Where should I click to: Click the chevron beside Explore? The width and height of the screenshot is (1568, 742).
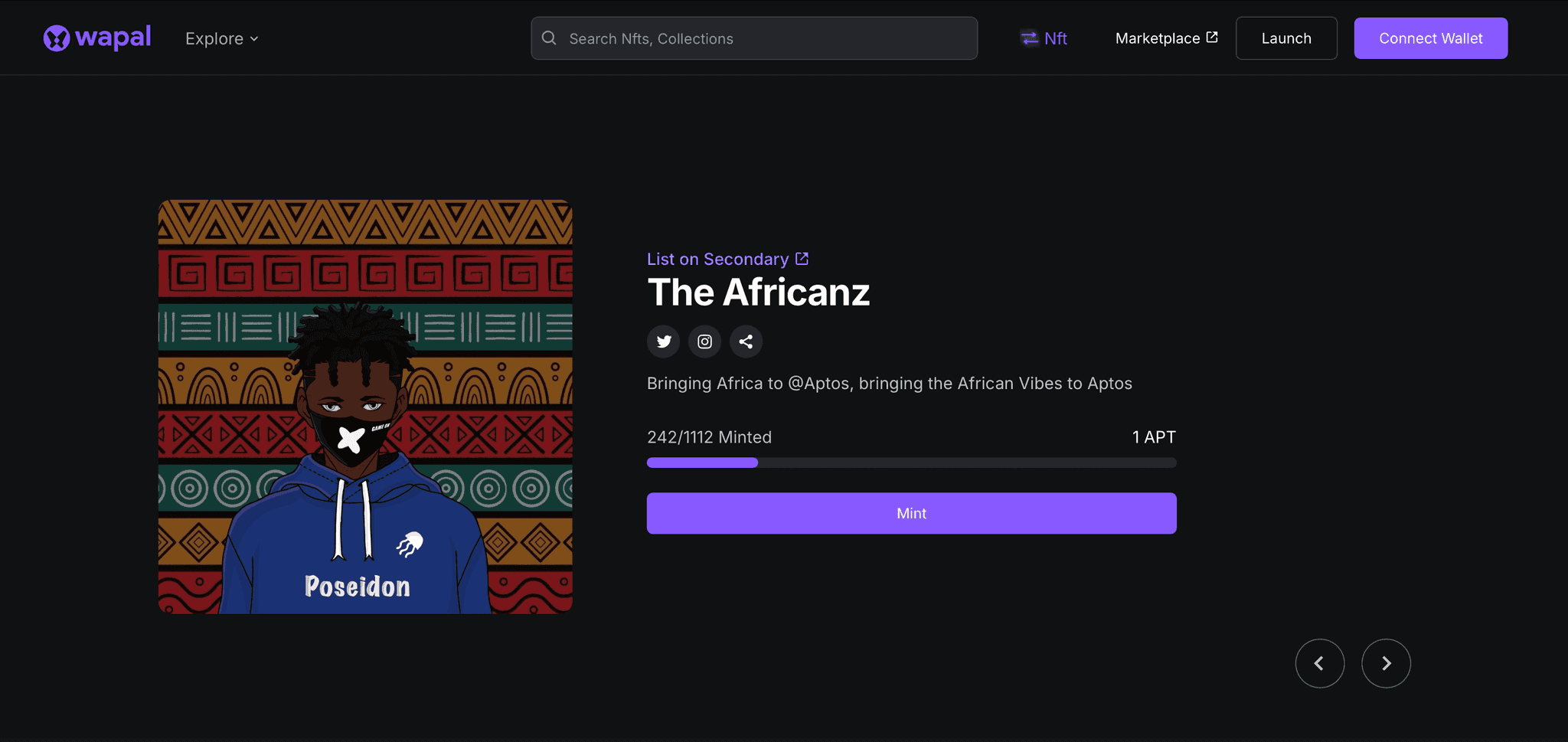[x=254, y=39]
